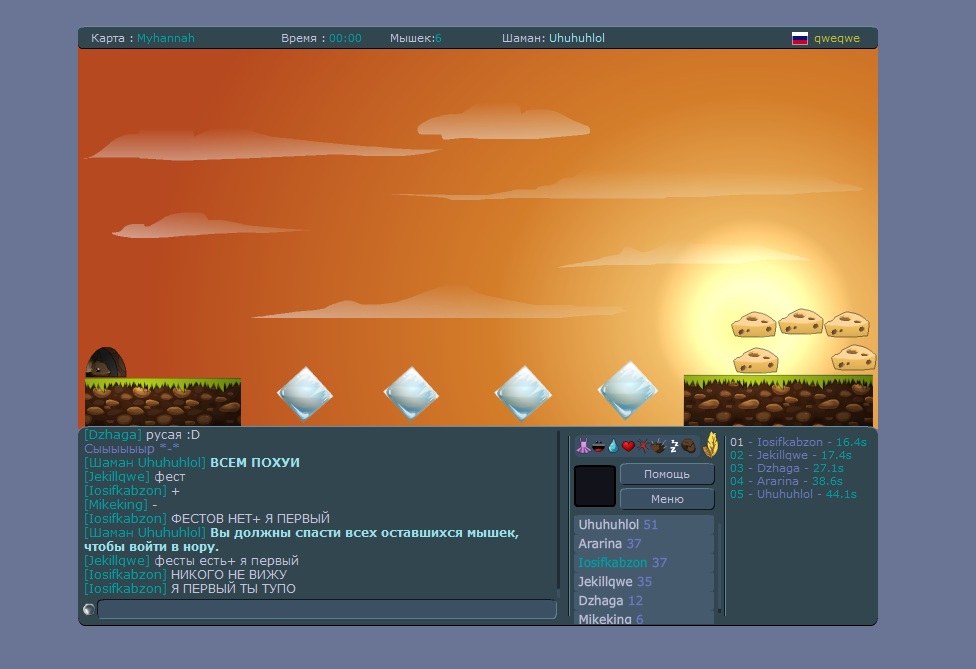Click the ice diamond nearest the cheese platform
Viewport: 976px width, 669px height.
coord(627,390)
